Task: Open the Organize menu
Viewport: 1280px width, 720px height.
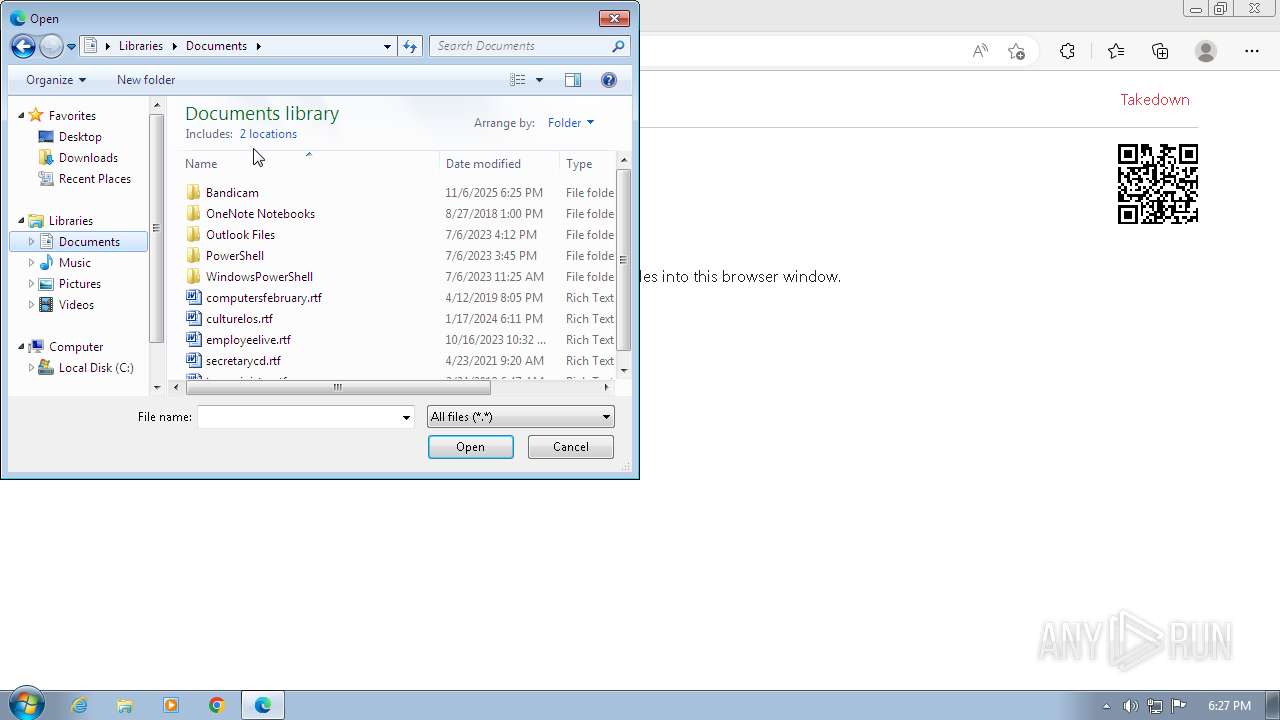Action: 56,80
